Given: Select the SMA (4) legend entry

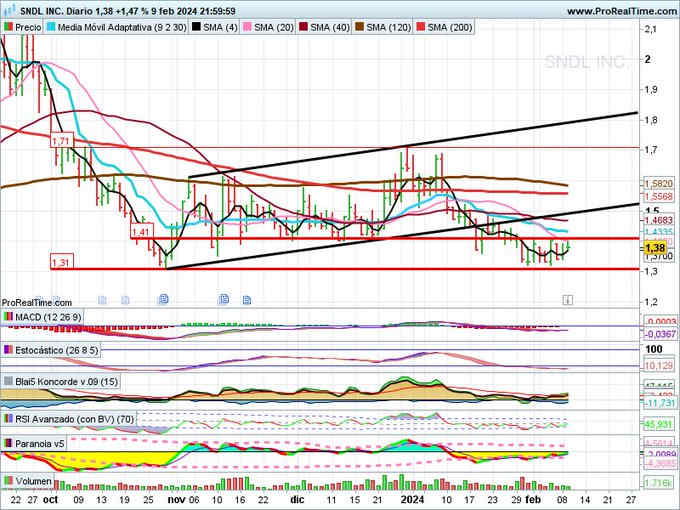Looking at the screenshot, I should [220, 27].
